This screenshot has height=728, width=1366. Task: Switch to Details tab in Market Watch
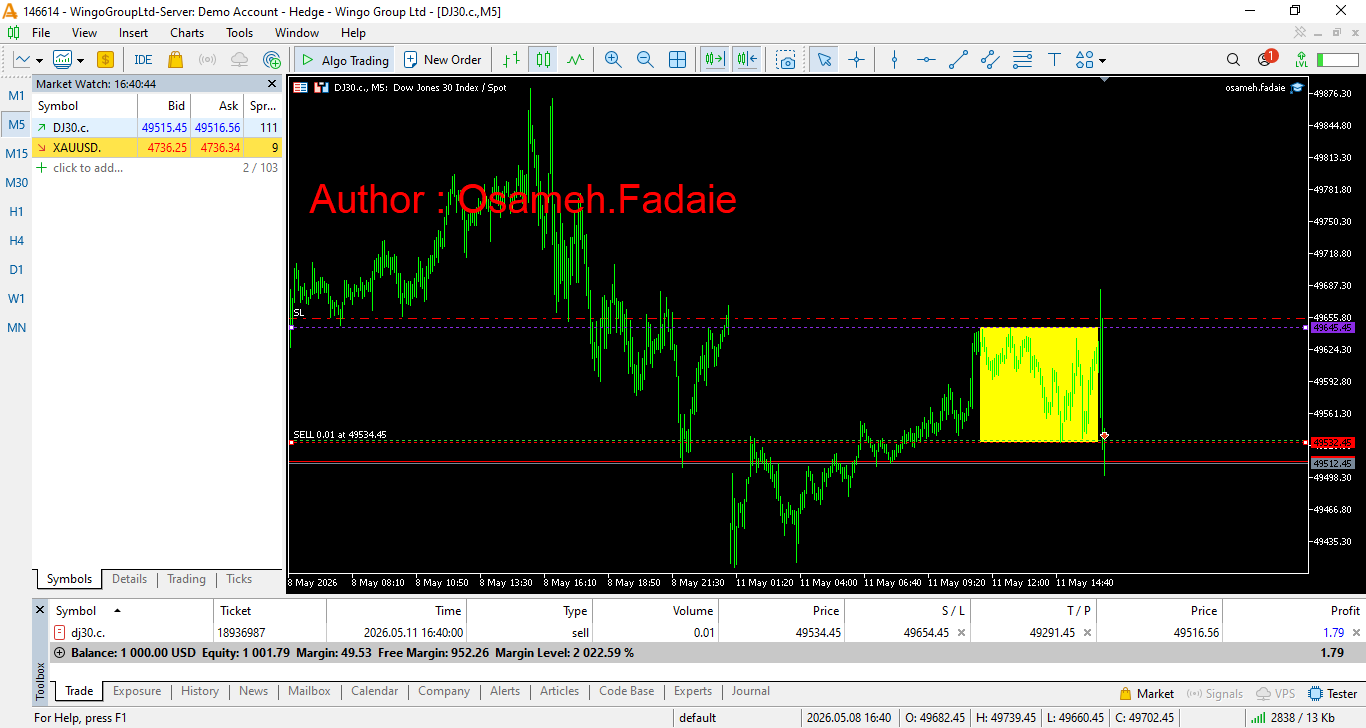coord(129,579)
